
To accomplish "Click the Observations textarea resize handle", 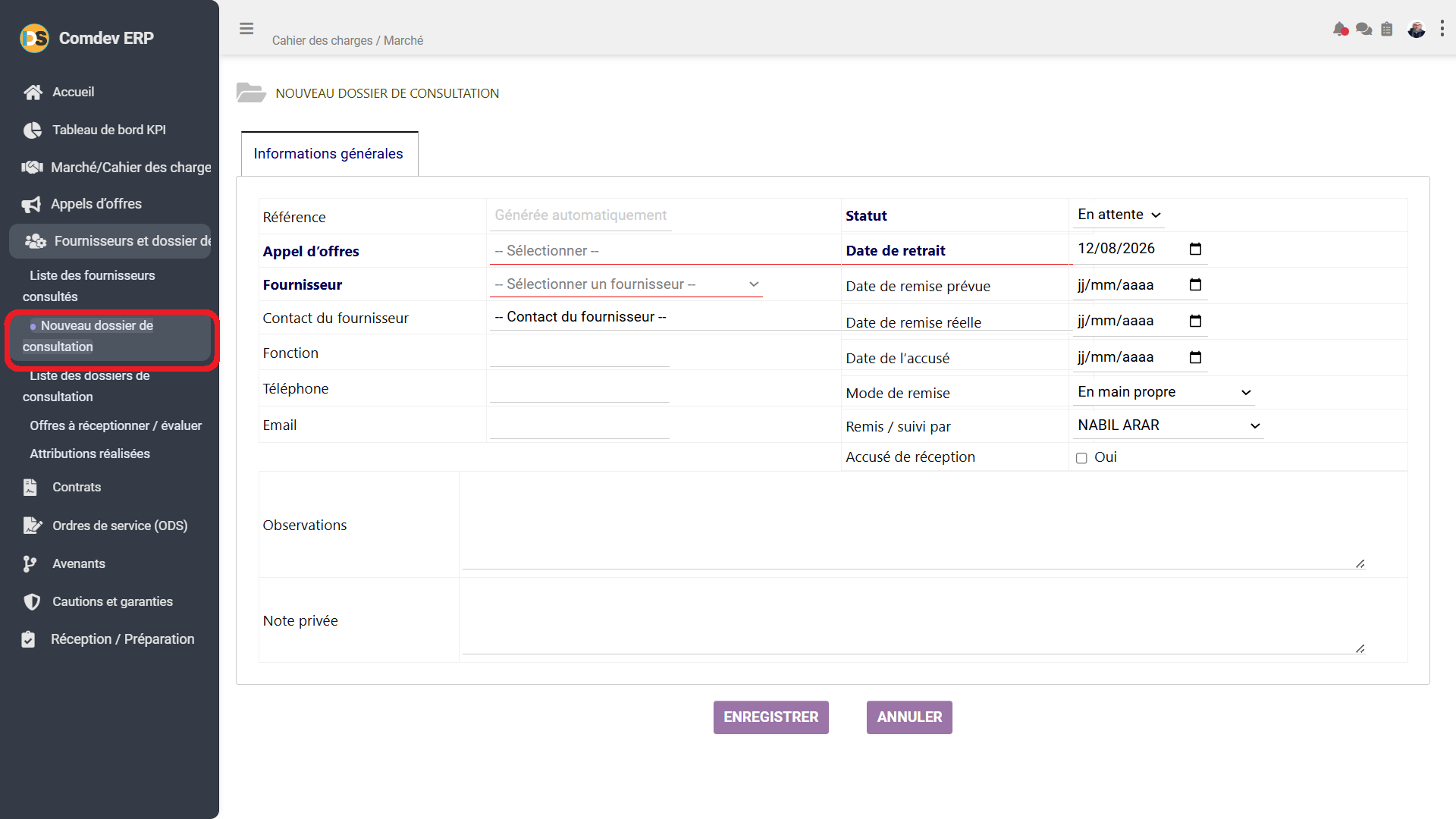I will click(x=1360, y=563).
